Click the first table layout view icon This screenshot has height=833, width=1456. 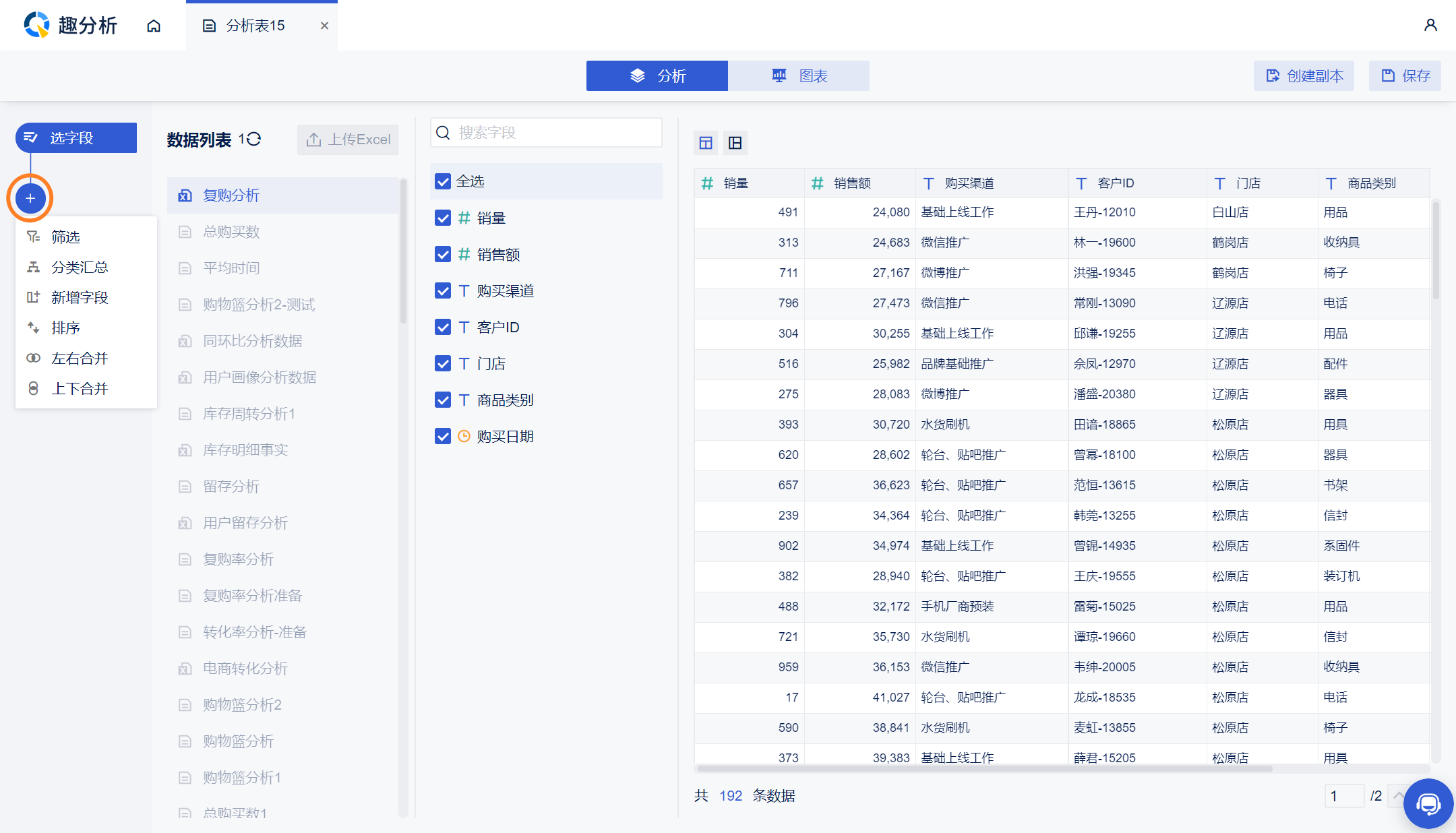click(x=706, y=143)
